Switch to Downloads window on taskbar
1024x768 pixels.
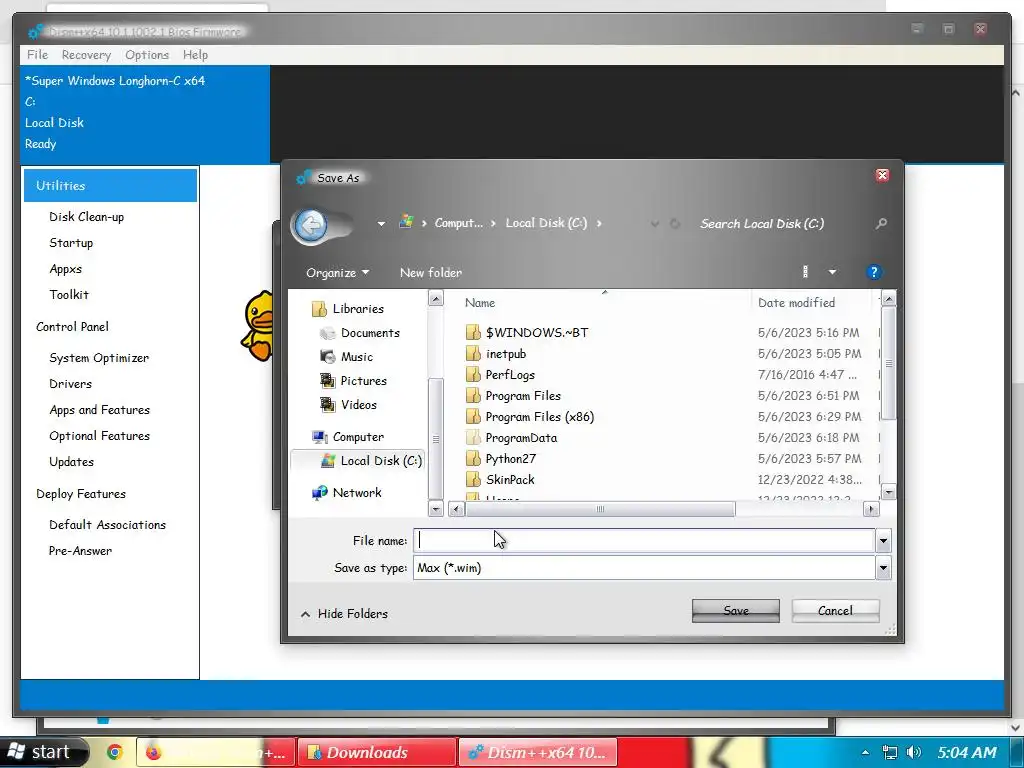377,752
